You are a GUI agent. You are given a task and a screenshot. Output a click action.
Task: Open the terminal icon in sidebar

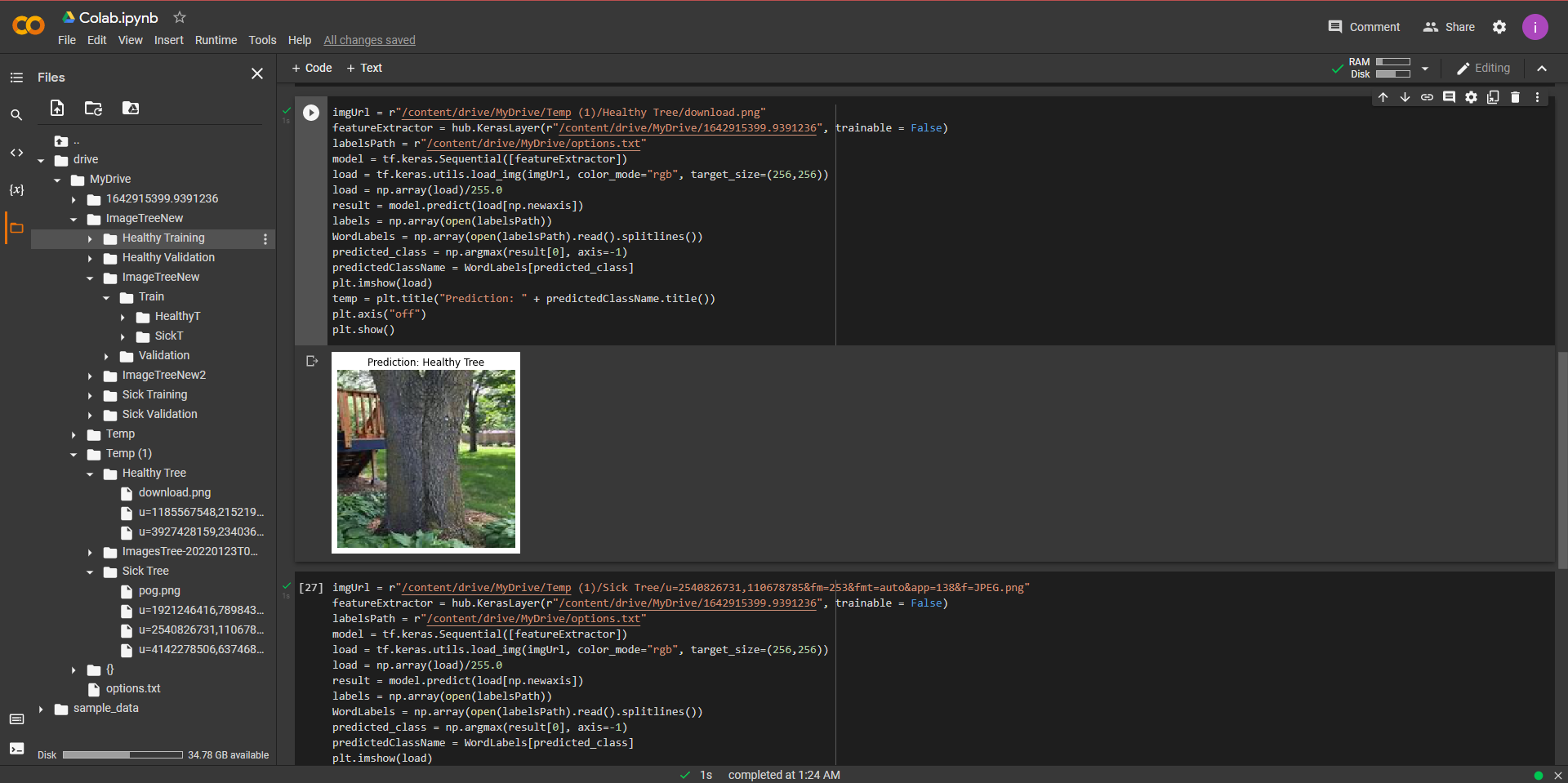point(16,748)
